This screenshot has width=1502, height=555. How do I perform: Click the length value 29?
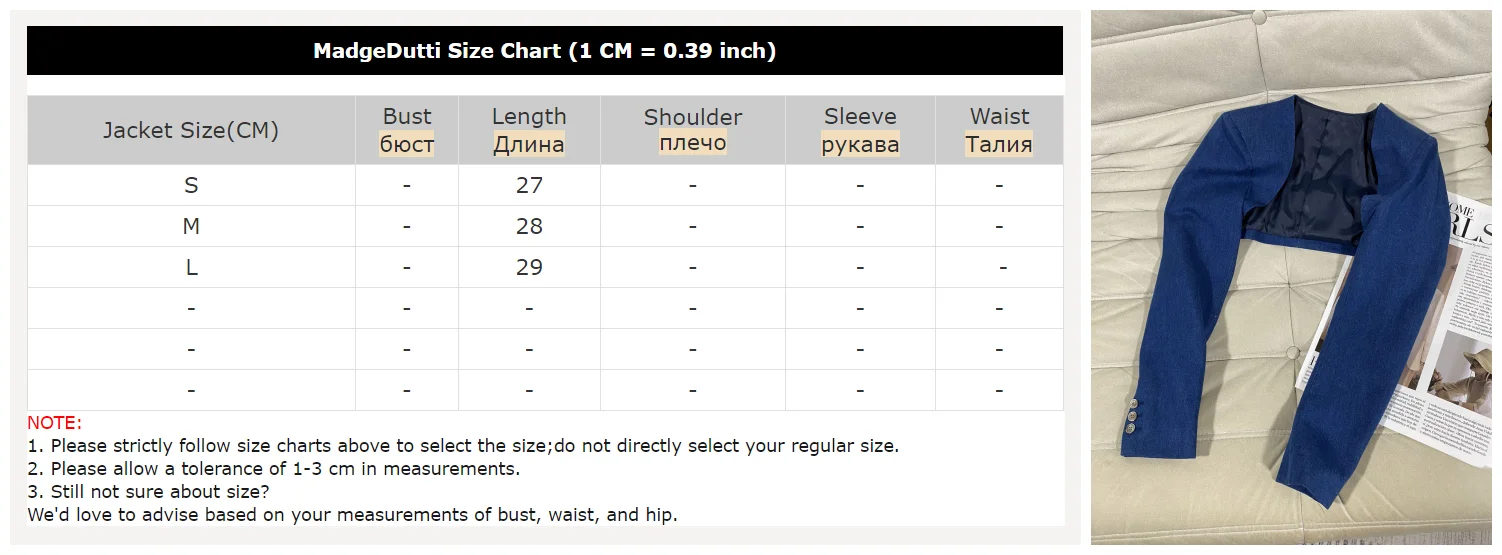[x=529, y=267]
